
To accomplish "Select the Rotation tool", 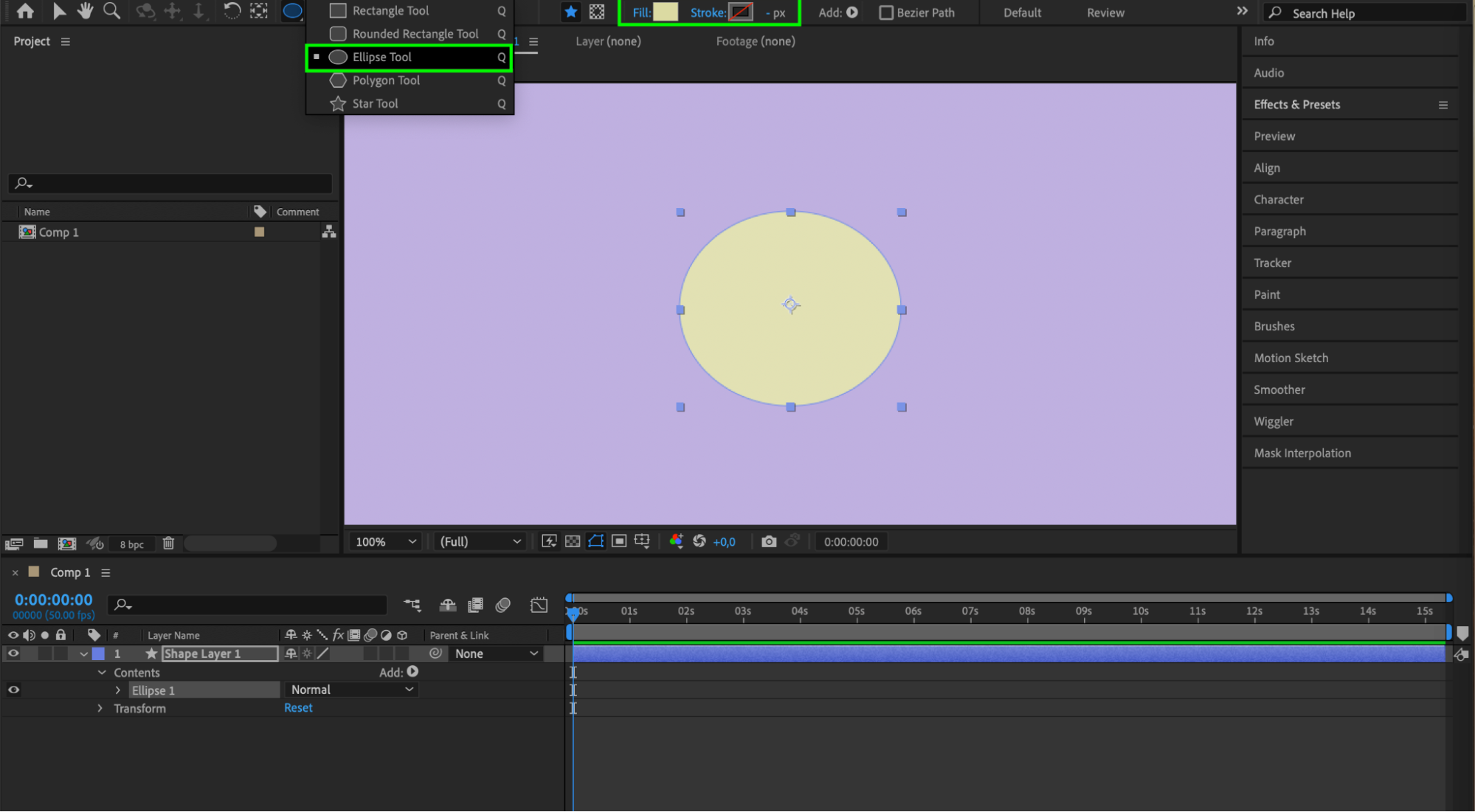I will click(232, 11).
